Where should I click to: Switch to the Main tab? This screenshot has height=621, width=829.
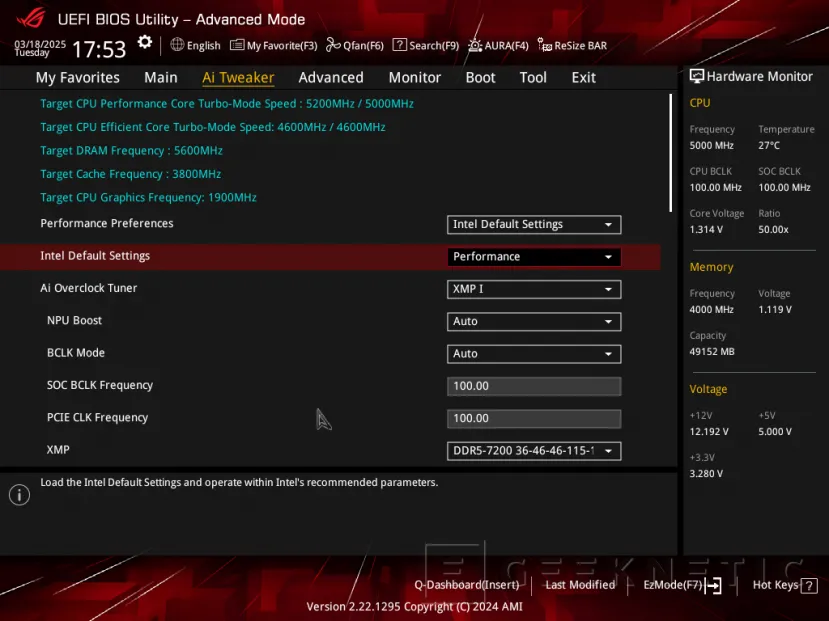pos(161,78)
